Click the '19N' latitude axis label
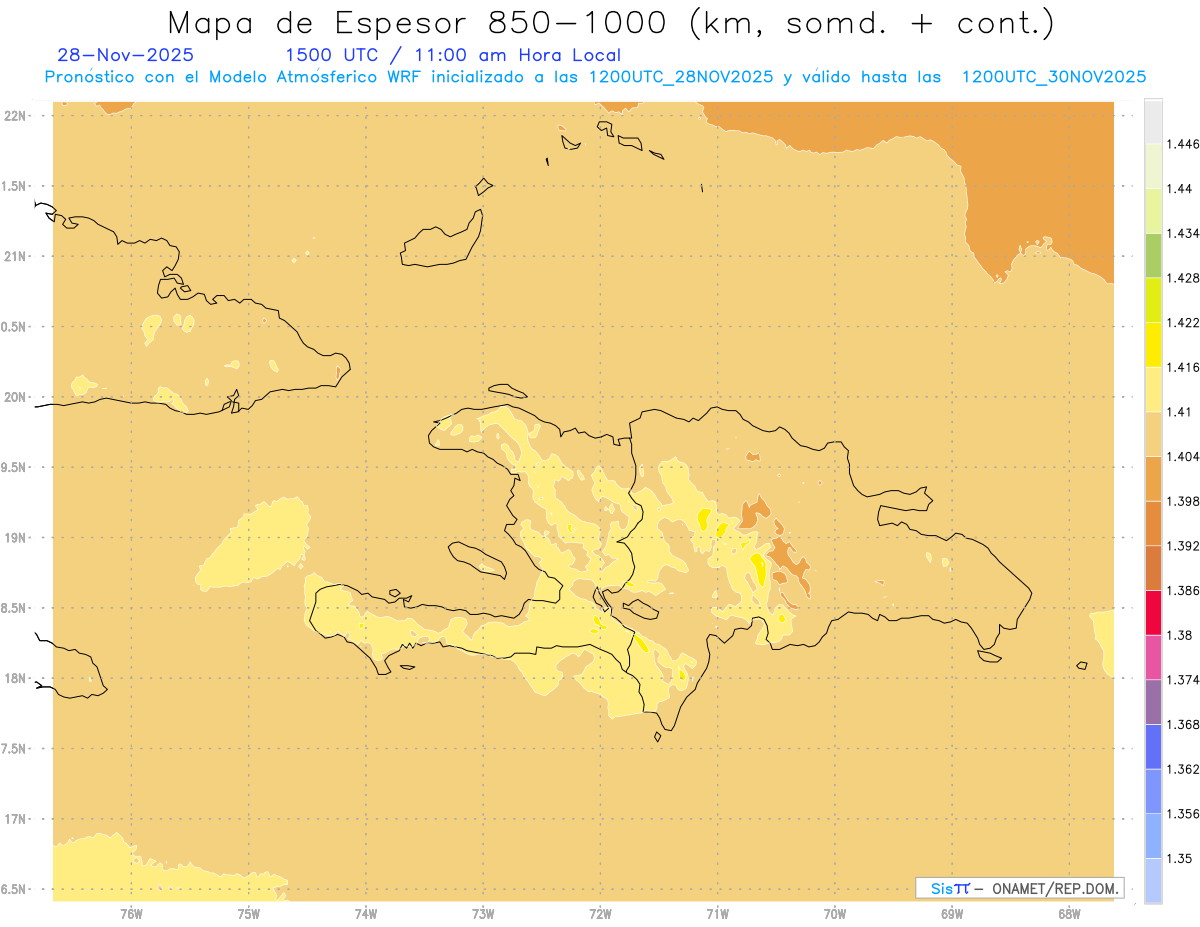Viewport: 1200px width, 927px height. [x=15, y=537]
